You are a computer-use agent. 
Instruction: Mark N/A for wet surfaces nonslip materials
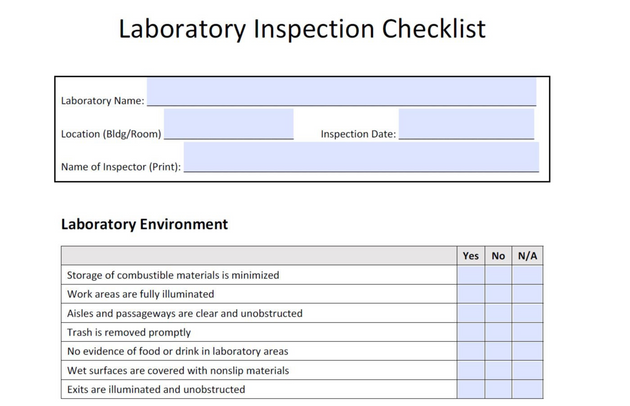(x=528, y=370)
